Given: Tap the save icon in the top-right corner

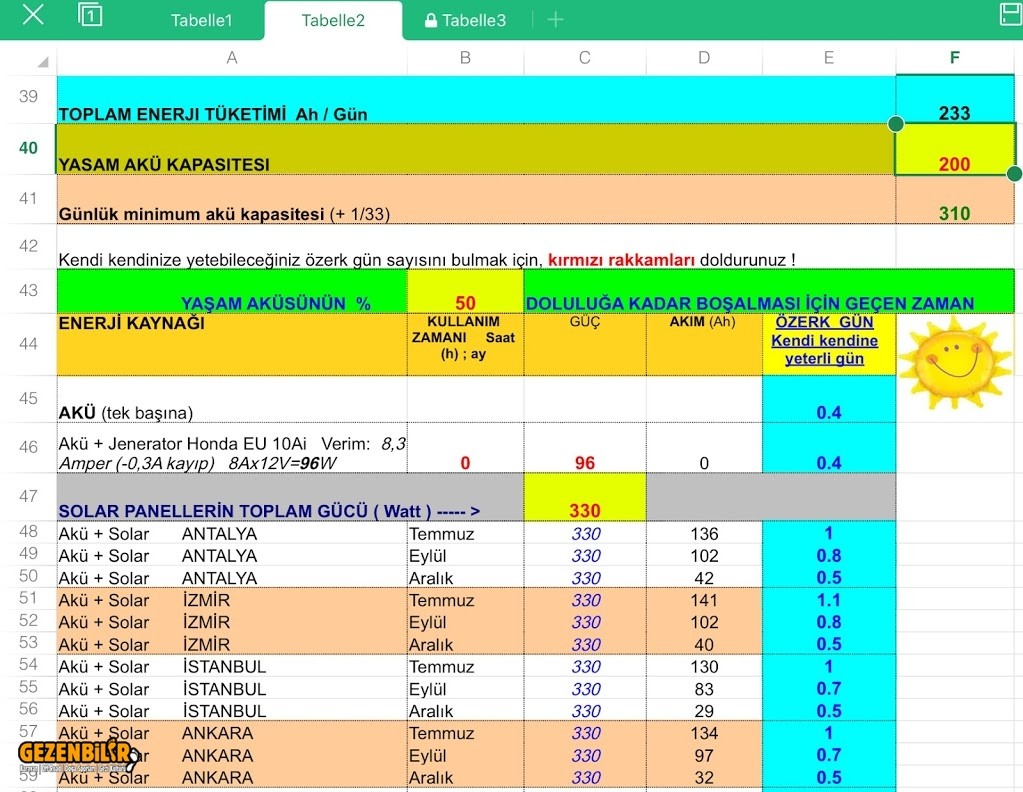Looking at the screenshot, I should point(1010,14).
